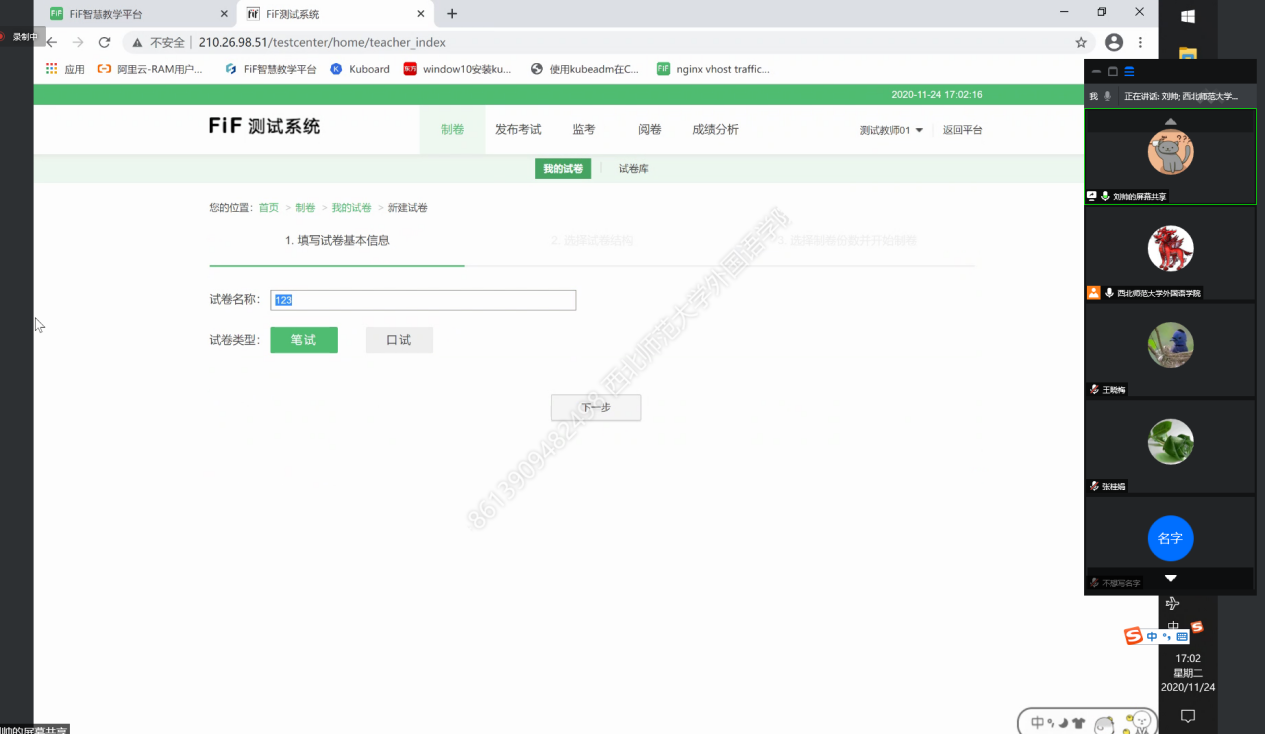Expand the 测试教师01 user dropdown

click(x=891, y=130)
